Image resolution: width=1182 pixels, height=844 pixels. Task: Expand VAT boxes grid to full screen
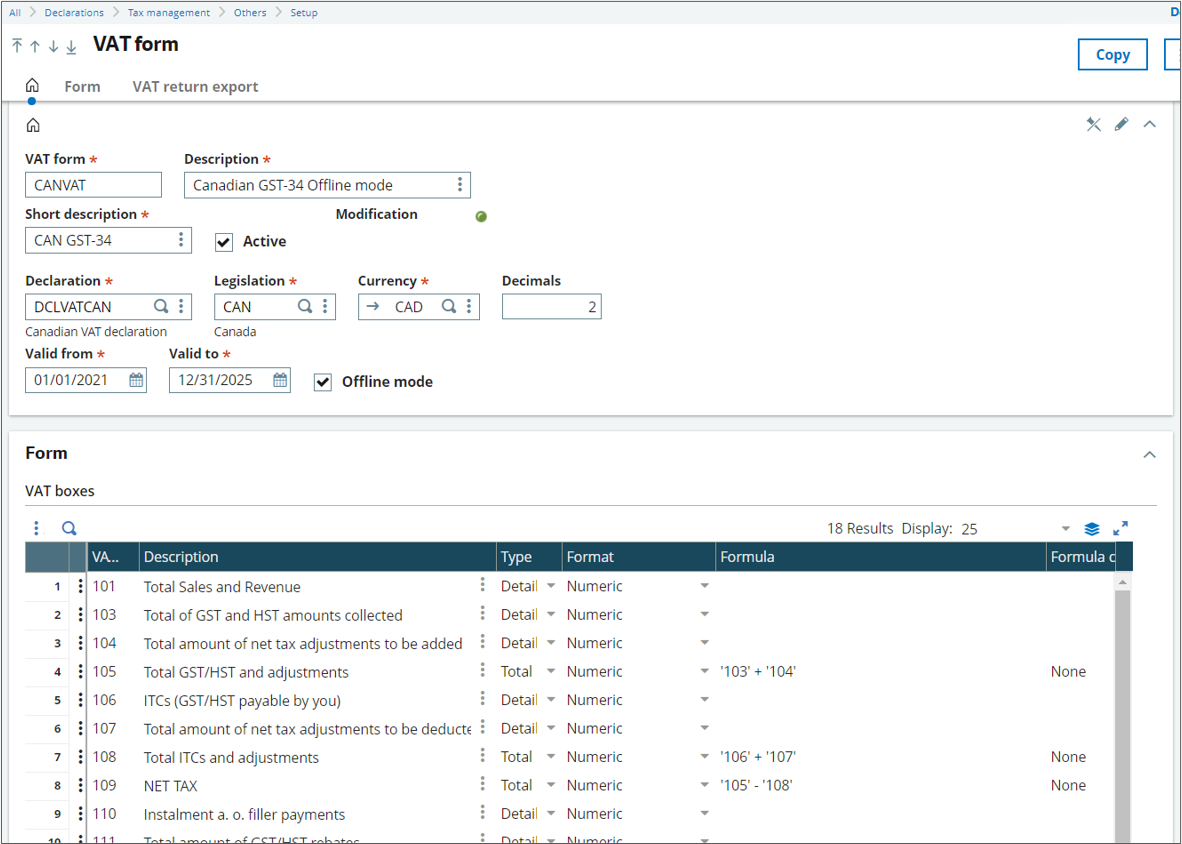(x=1120, y=528)
